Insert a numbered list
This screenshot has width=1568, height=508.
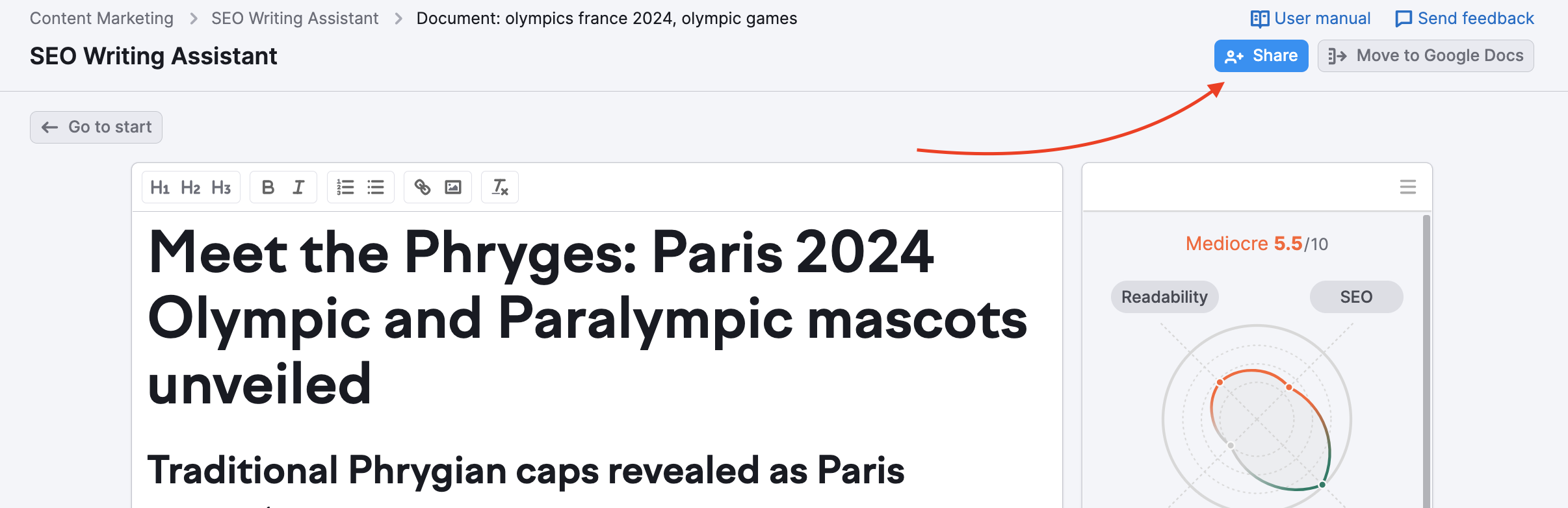[x=345, y=188]
